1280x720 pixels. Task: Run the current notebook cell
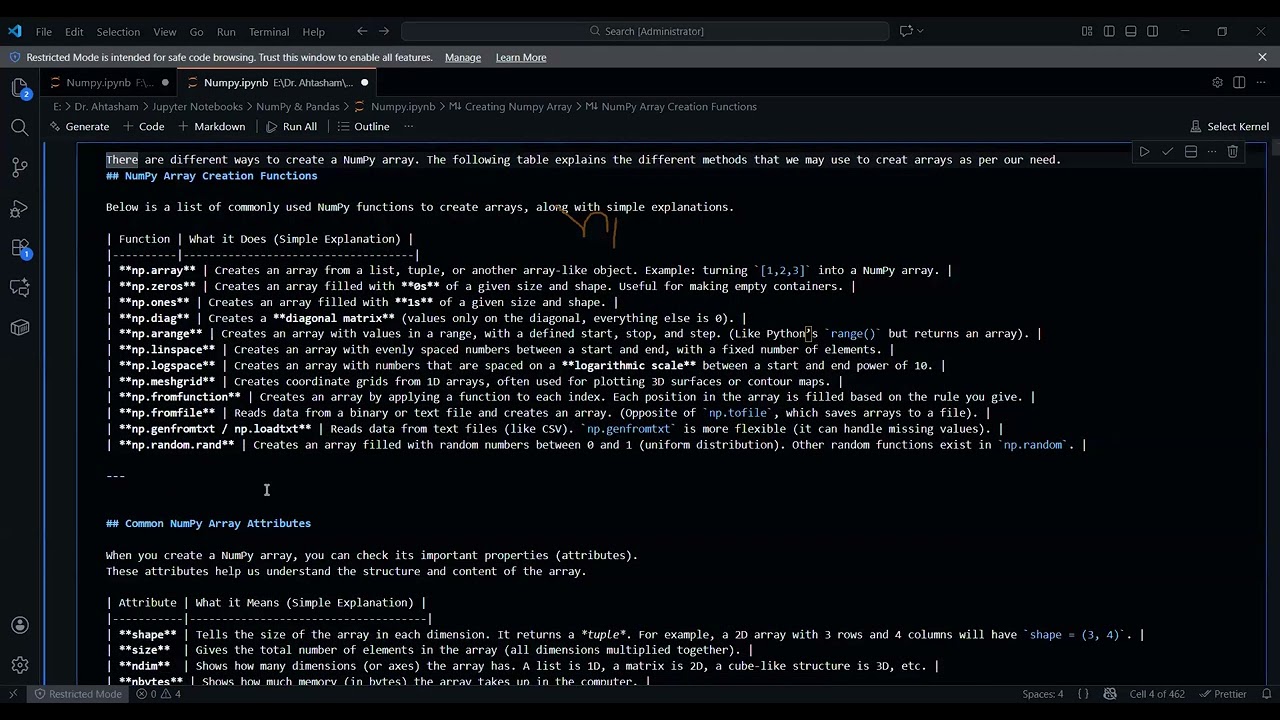[x=1144, y=151]
